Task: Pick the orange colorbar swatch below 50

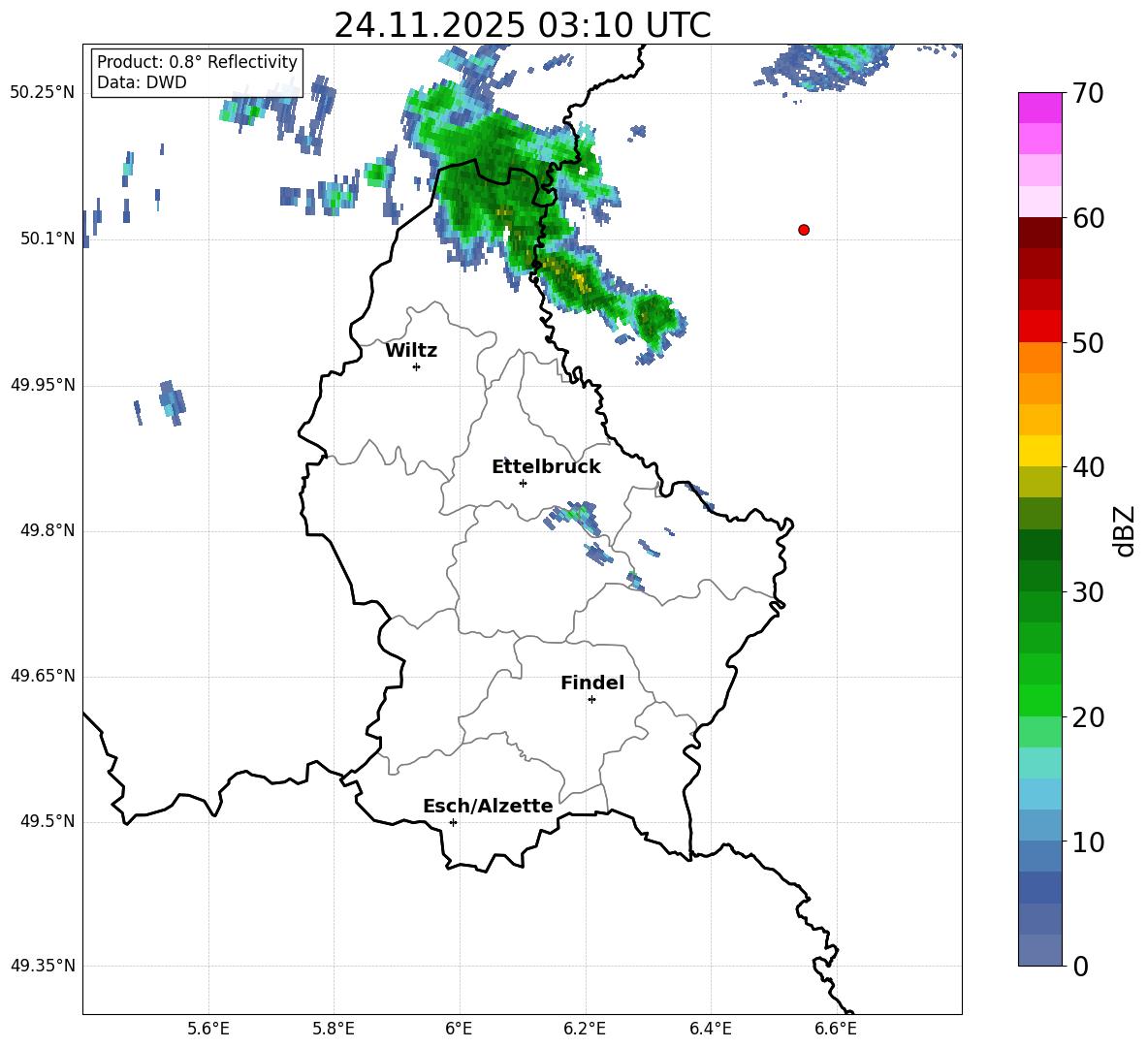Action: 1039,358
